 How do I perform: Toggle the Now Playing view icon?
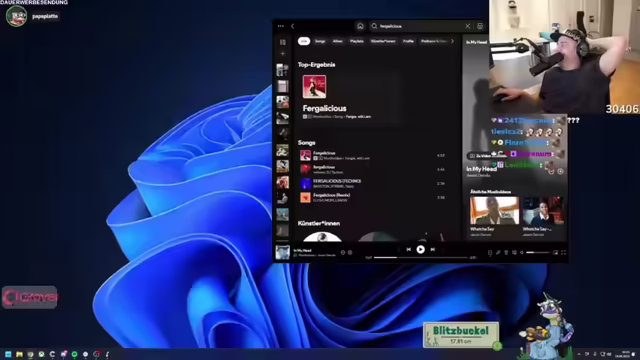490,253
